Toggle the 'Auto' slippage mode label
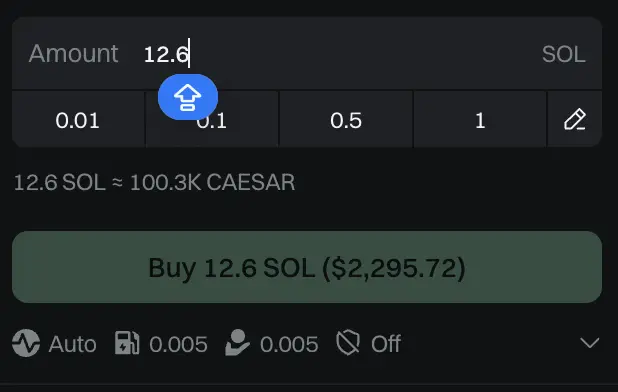This screenshot has width=618, height=392. (72, 344)
